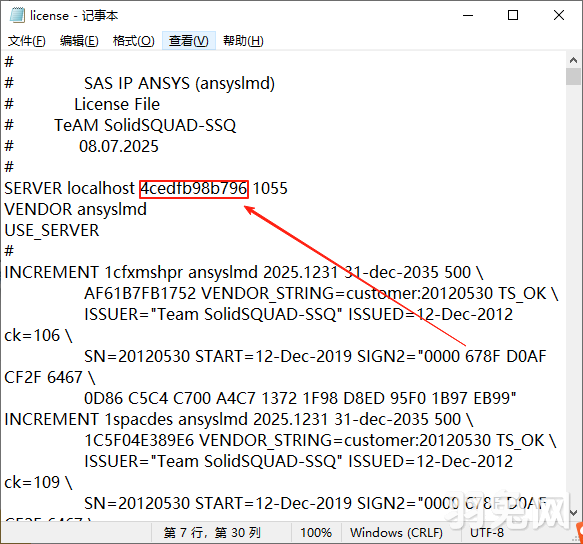Click the 100% zoom status
Screen dimensions: 583x544
316,533
